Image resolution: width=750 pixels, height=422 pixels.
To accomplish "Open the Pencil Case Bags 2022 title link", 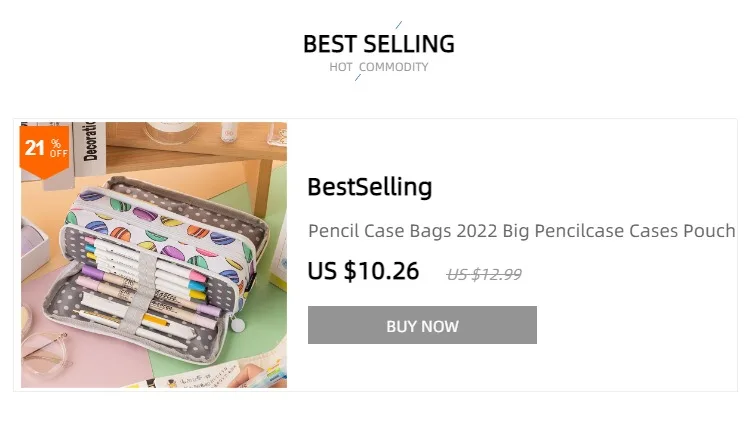I will click(521, 231).
